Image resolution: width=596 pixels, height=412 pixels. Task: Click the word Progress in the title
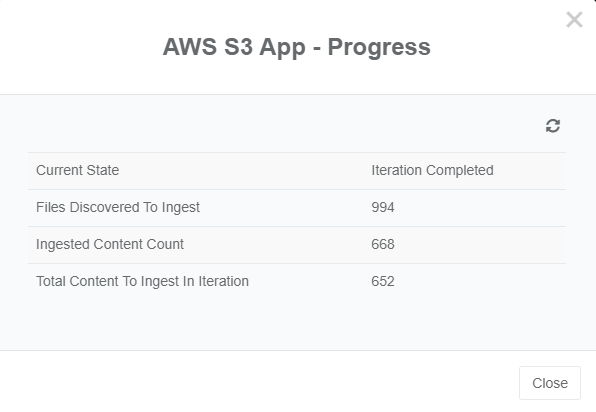click(x=379, y=48)
